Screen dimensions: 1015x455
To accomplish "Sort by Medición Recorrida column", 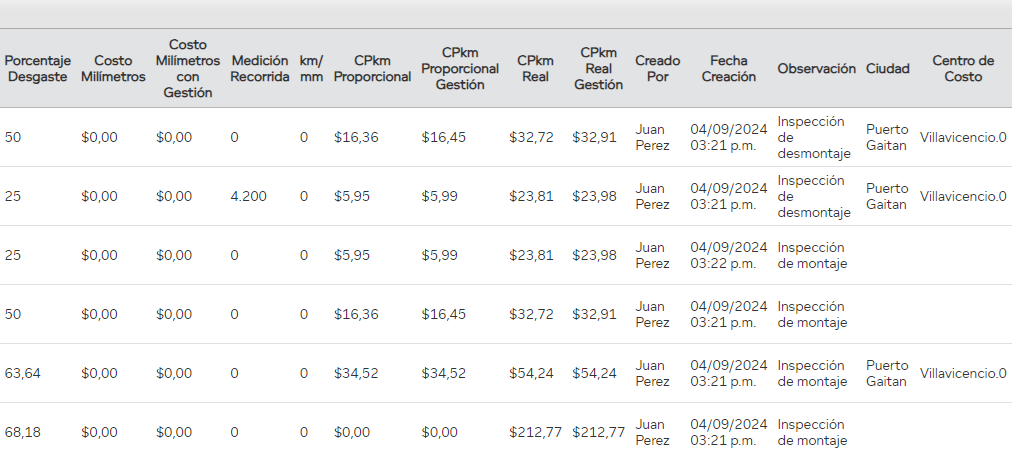I will (x=259, y=69).
